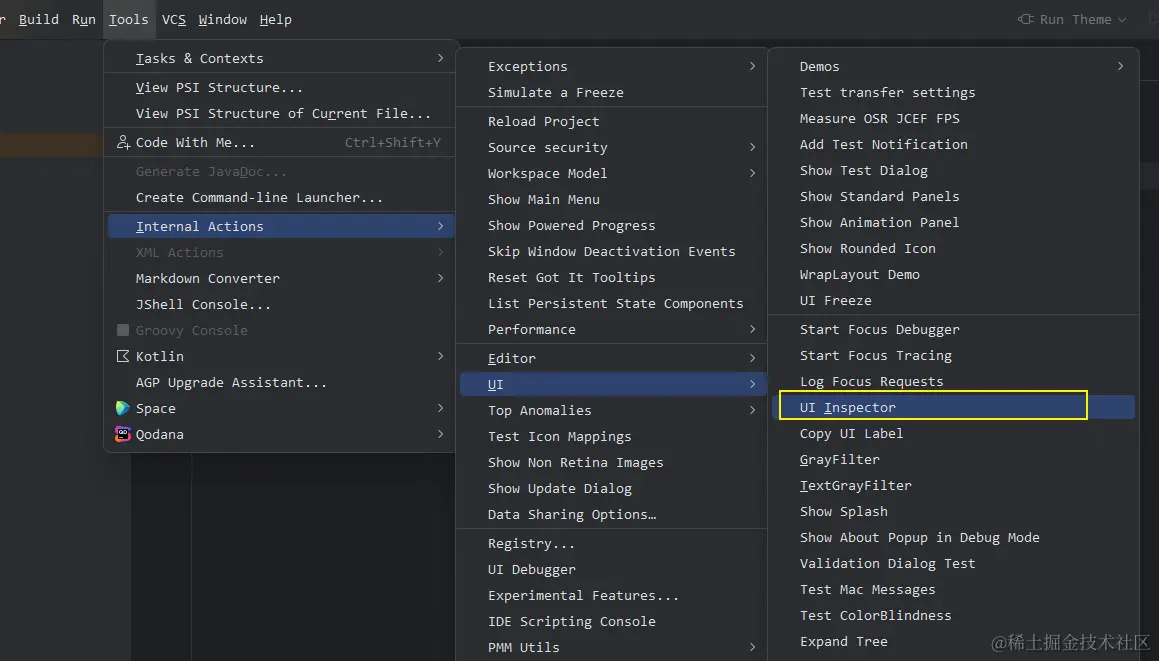Click the Run Theme plug icon
Screen dimensions: 1159x661
click(1026, 19)
